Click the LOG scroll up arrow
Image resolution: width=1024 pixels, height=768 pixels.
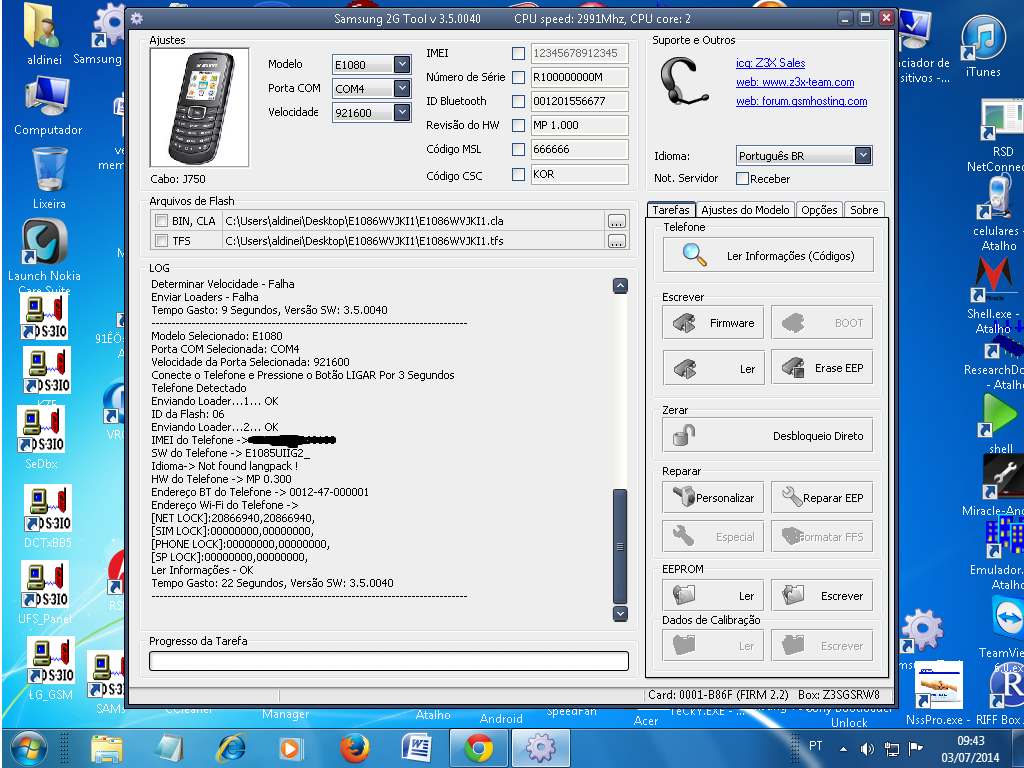coord(620,285)
